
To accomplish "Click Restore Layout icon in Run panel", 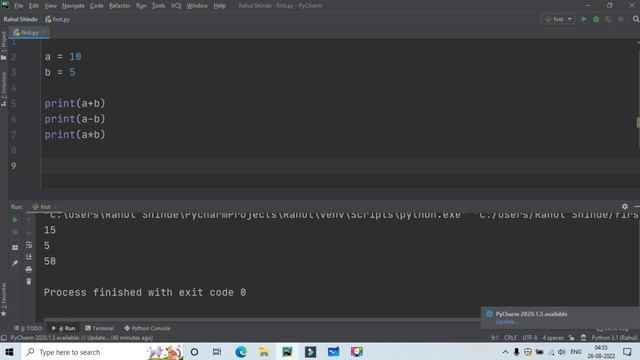I will click(15, 247).
